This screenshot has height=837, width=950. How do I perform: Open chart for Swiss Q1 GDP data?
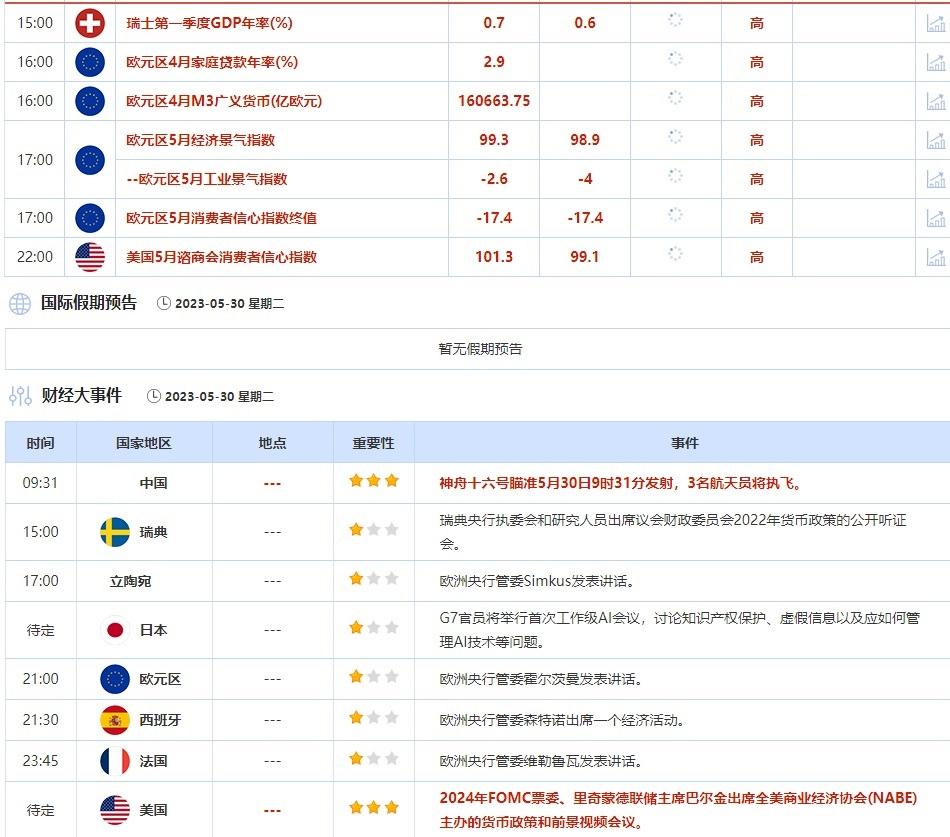point(936,21)
